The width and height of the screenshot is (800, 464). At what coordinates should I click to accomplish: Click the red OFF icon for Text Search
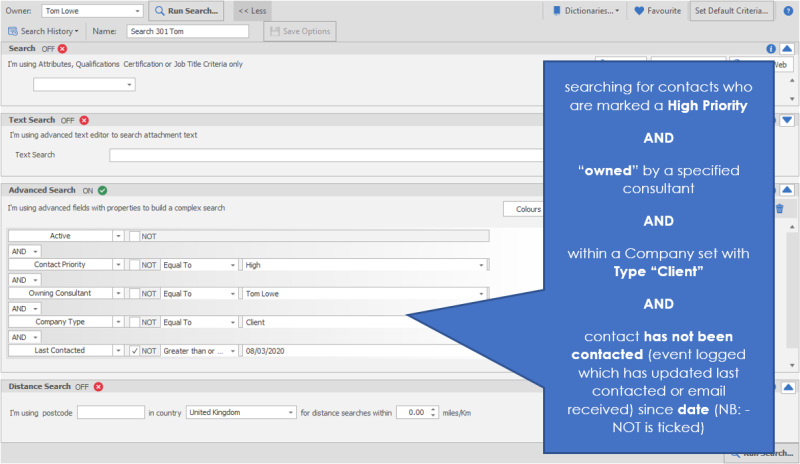(83, 120)
